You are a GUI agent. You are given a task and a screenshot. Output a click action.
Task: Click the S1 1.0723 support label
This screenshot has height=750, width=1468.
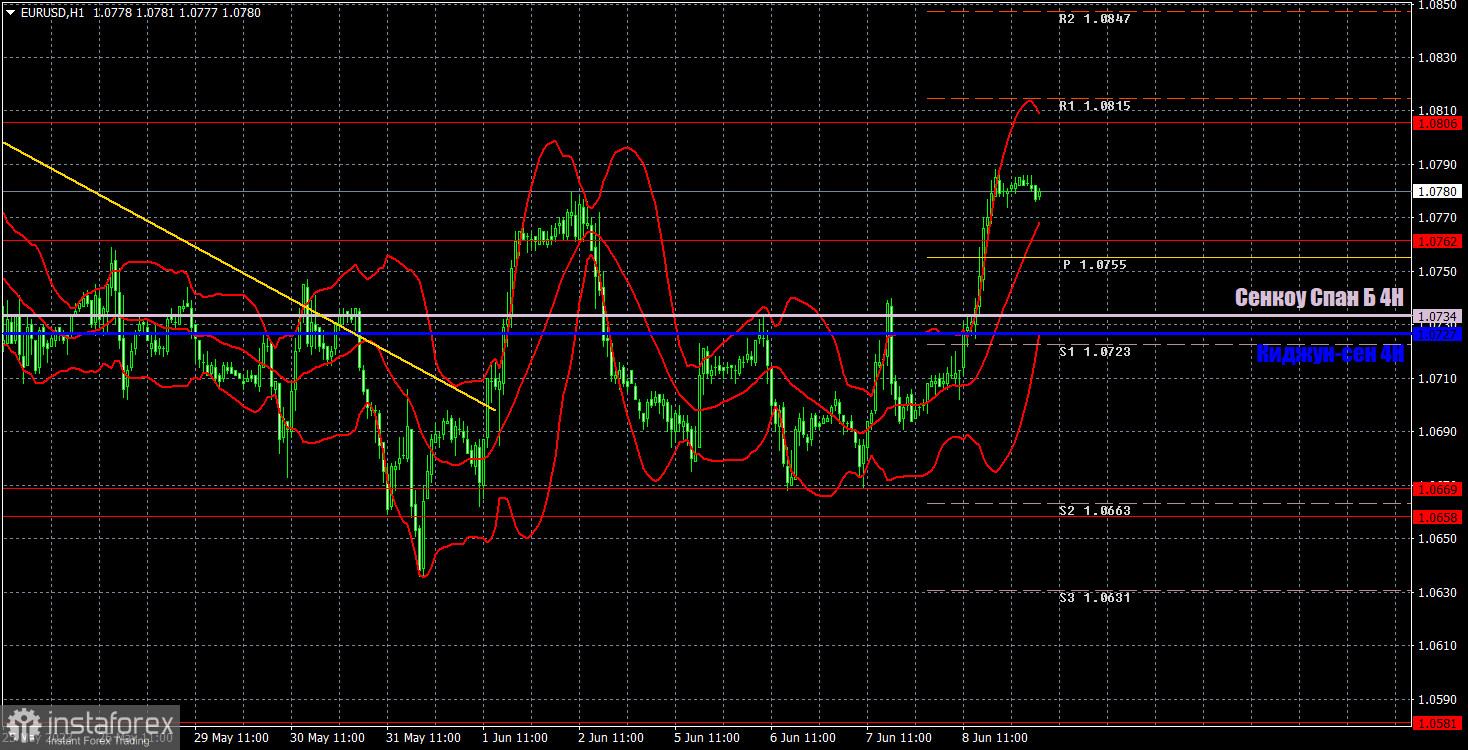coord(1095,352)
